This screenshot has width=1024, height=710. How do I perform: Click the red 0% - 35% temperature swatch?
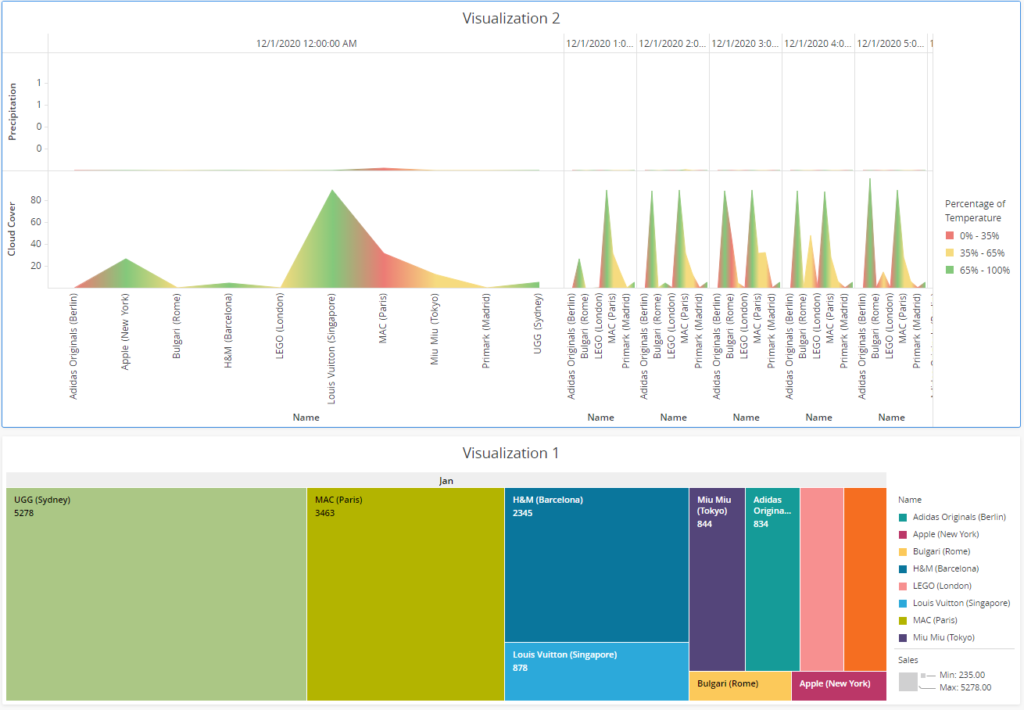point(950,236)
